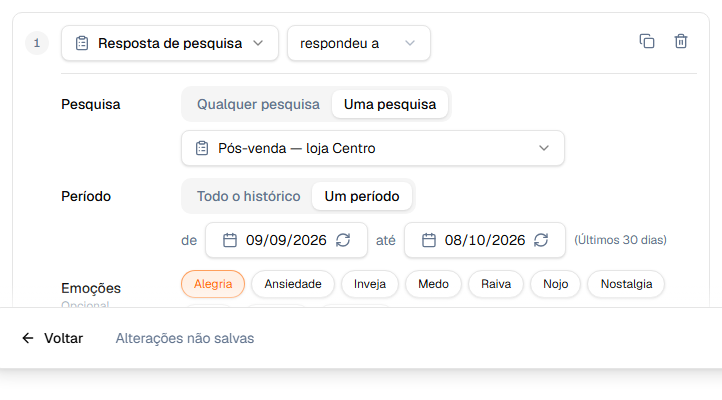The image size is (722, 400).
Task: Click the condition number 1 badge
Action: tap(37, 43)
